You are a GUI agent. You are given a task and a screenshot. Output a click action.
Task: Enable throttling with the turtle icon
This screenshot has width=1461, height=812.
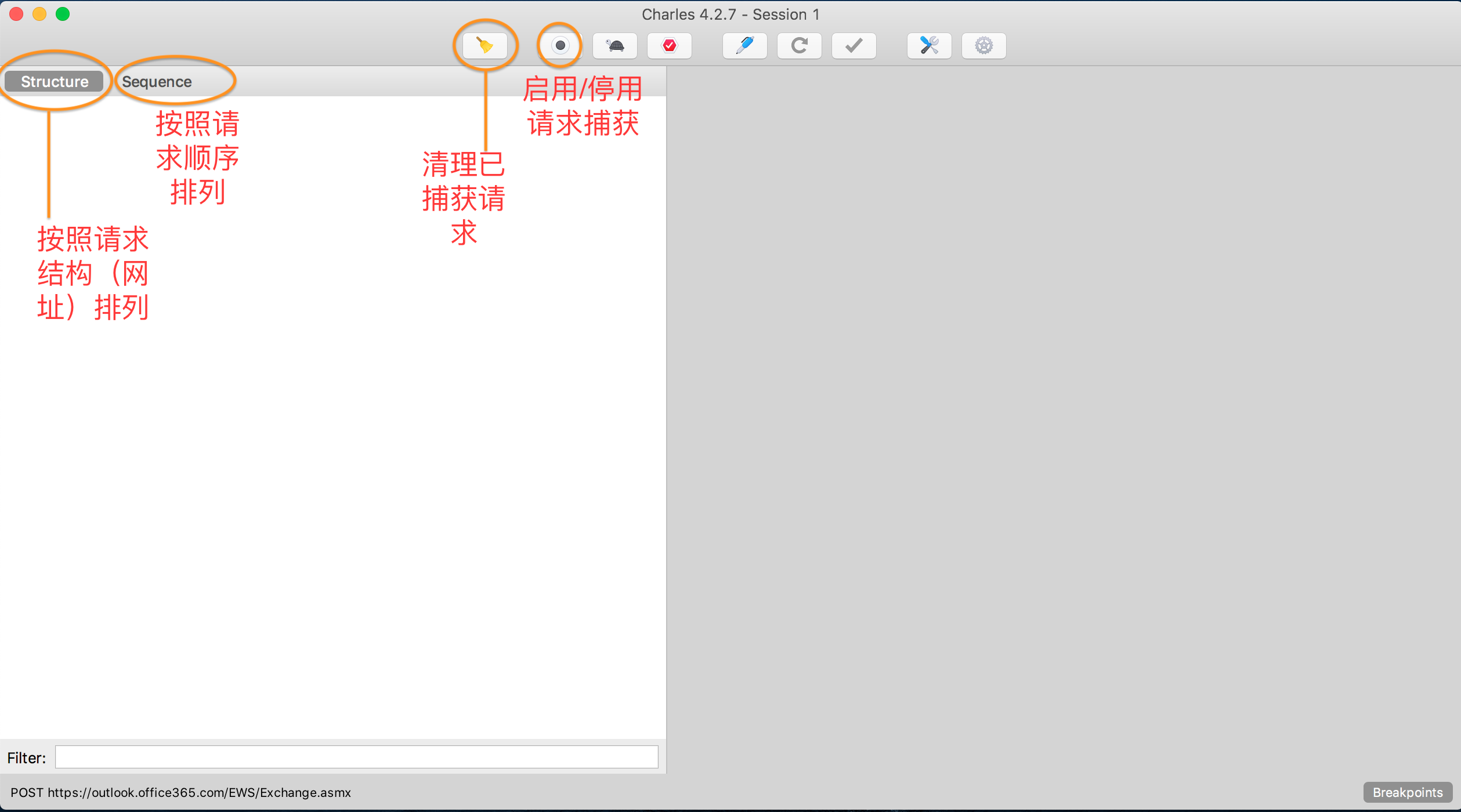coord(614,45)
